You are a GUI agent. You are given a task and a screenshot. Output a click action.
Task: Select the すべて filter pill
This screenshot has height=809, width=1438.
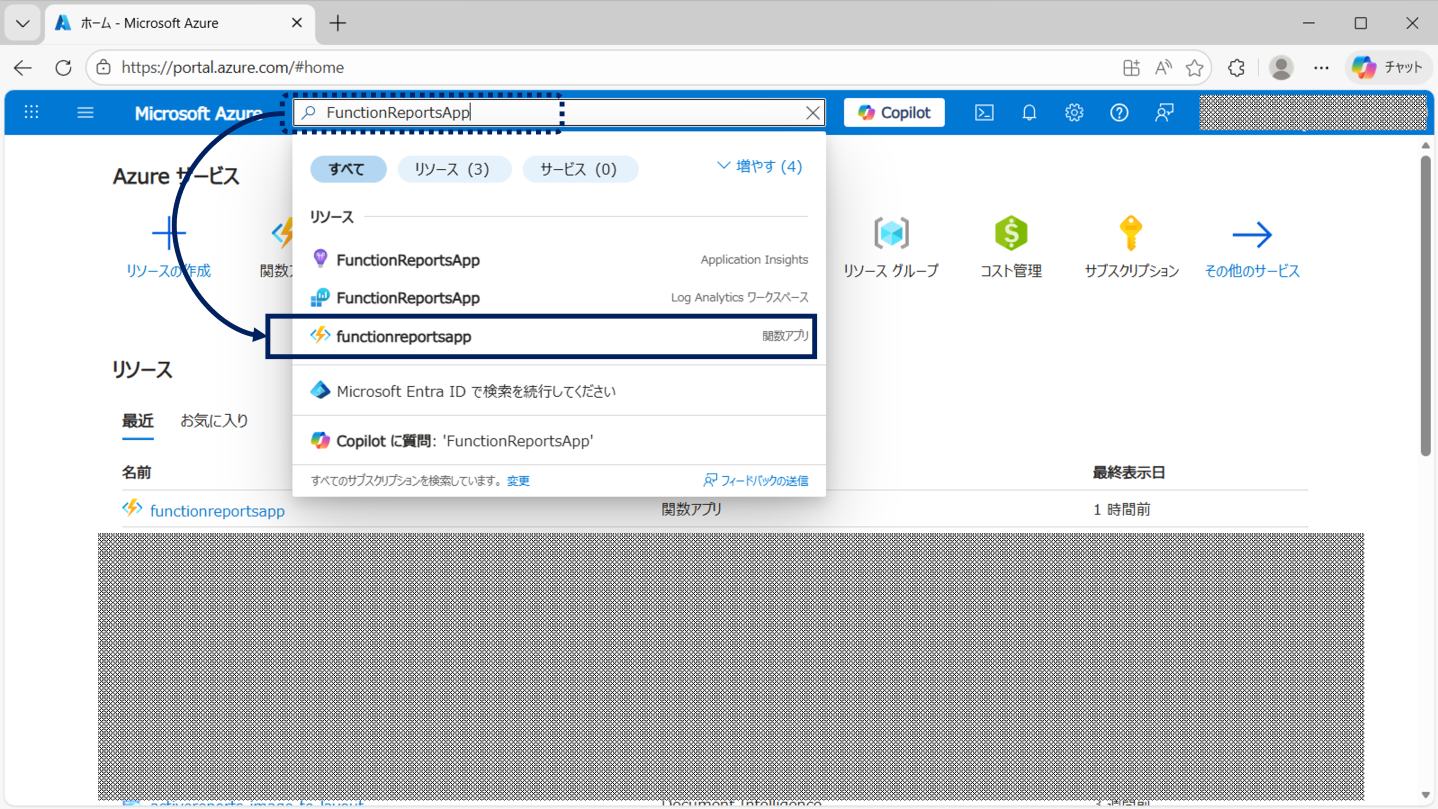tap(348, 169)
